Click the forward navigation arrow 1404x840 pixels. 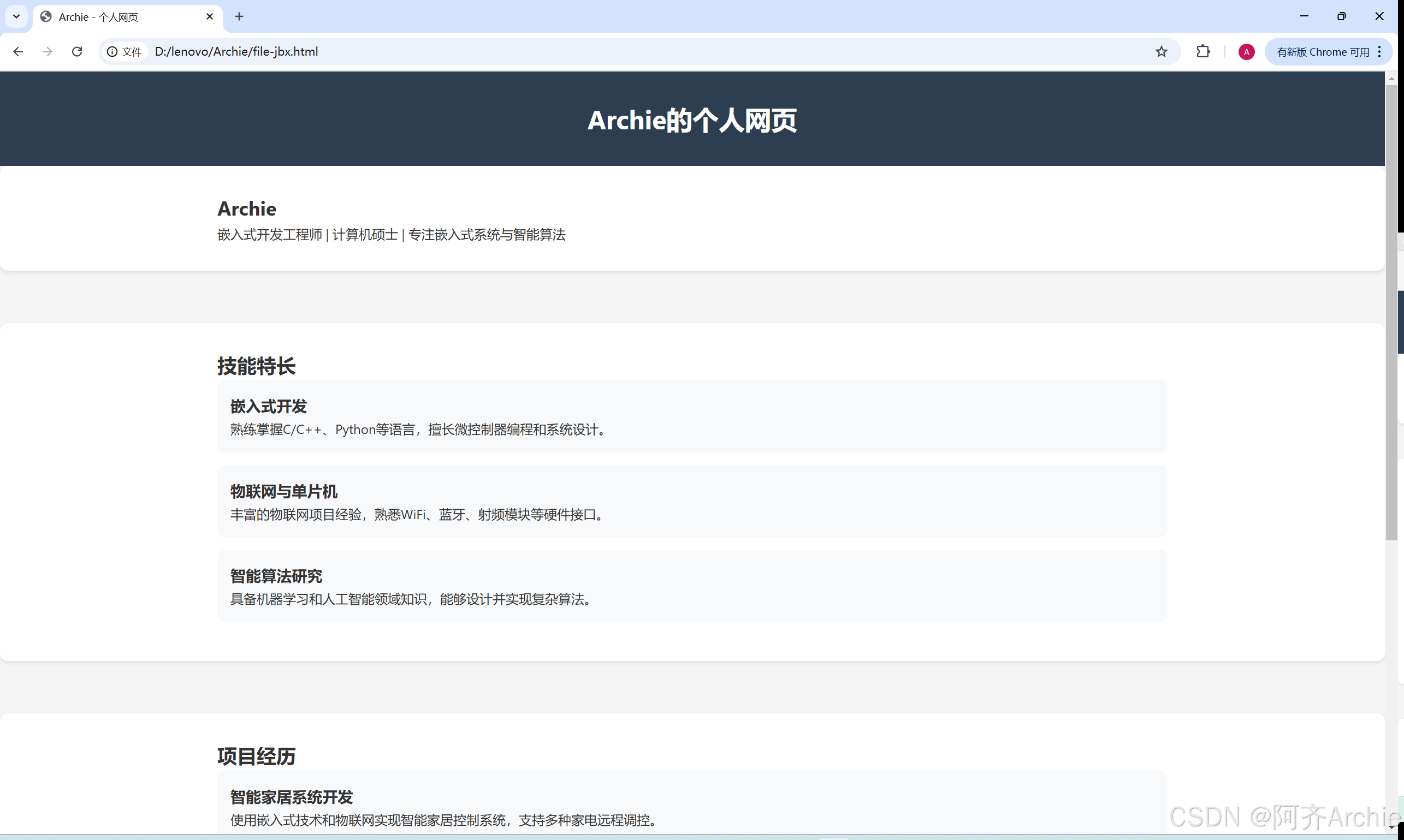[48, 51]
